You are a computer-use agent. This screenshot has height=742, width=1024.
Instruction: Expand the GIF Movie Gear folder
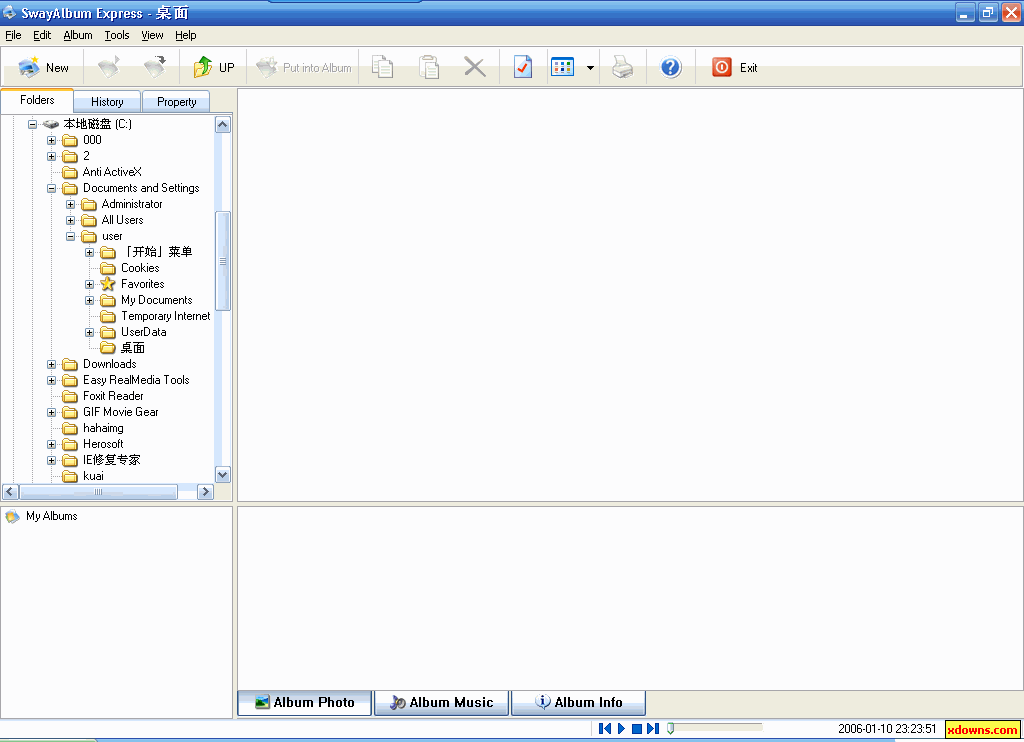[51, 412]
